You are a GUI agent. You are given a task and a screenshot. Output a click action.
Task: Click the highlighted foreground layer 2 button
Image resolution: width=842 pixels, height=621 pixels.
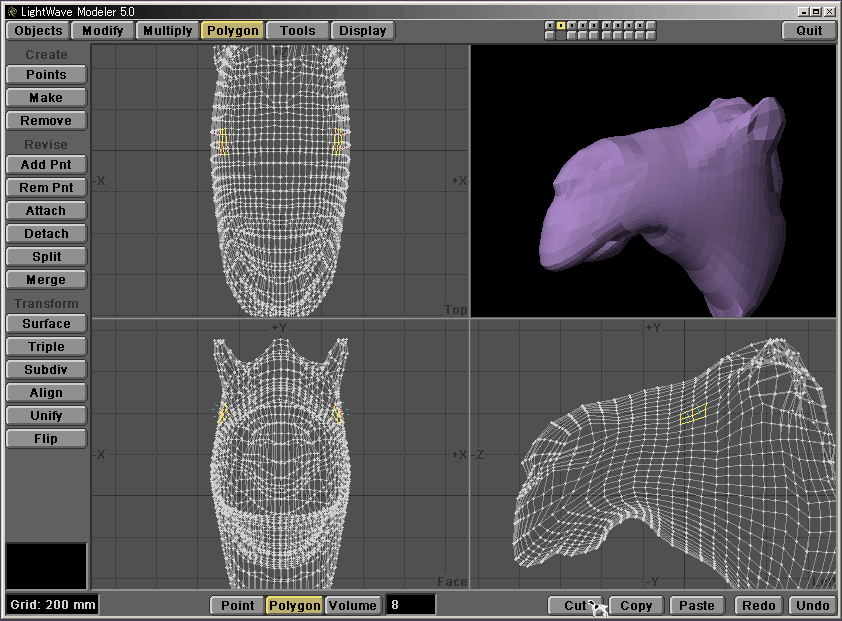(561, 25)
